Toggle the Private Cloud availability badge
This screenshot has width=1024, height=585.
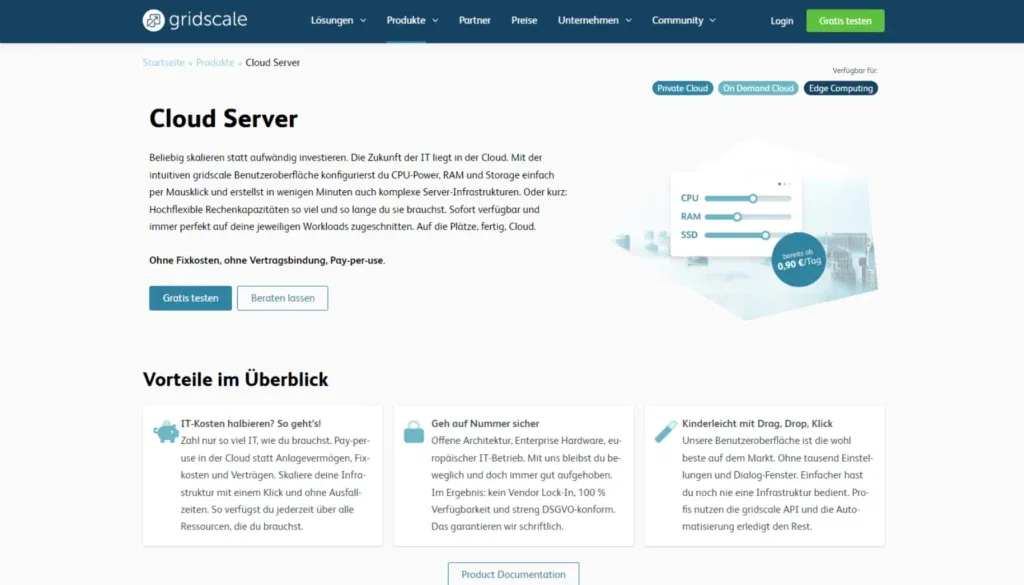click(x=682, y=87)
